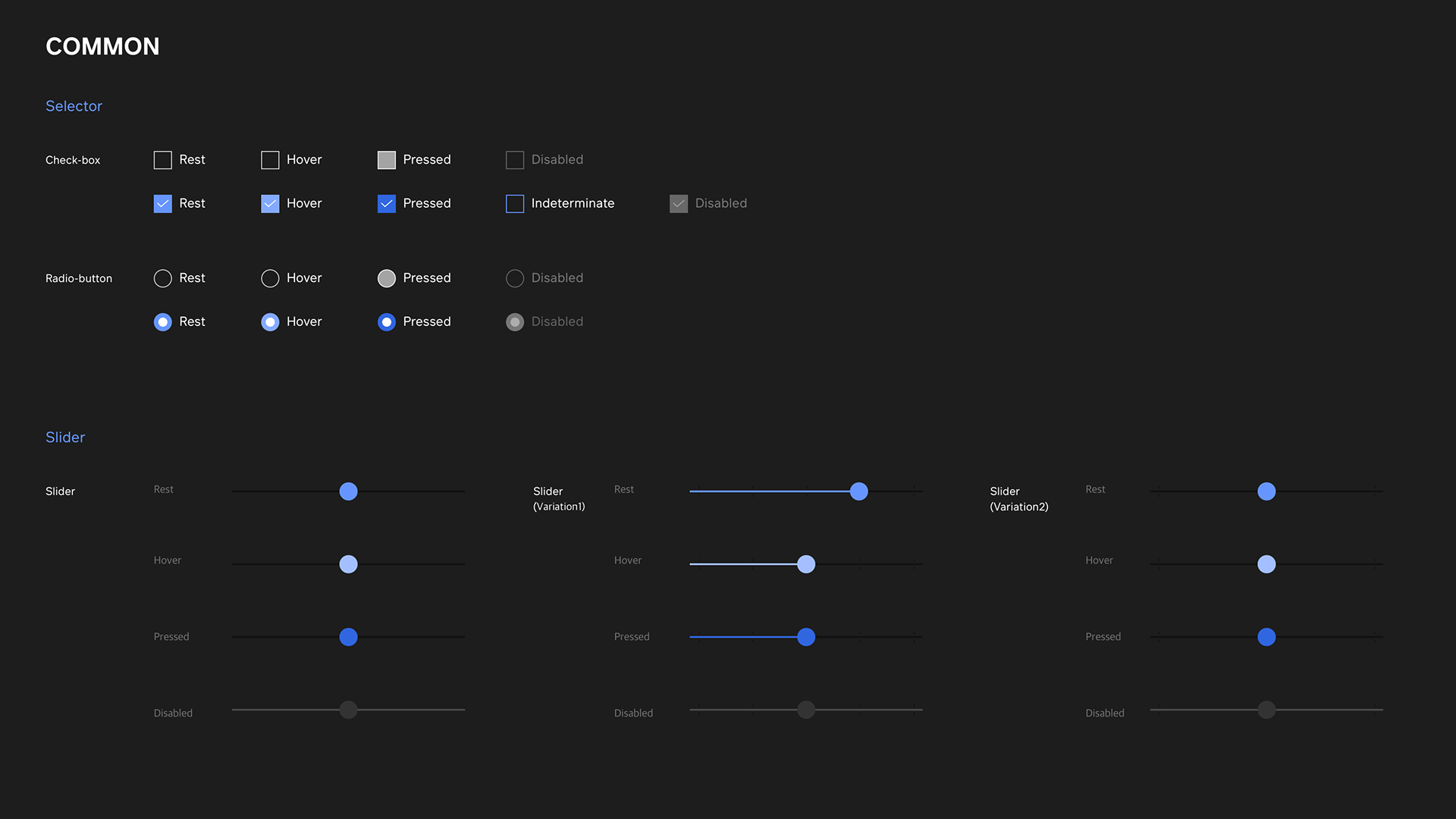The width and height of the screenshot is (1456, 819).
Task: Click the Variation1 Rest slider knob
Action: (858, 491)
